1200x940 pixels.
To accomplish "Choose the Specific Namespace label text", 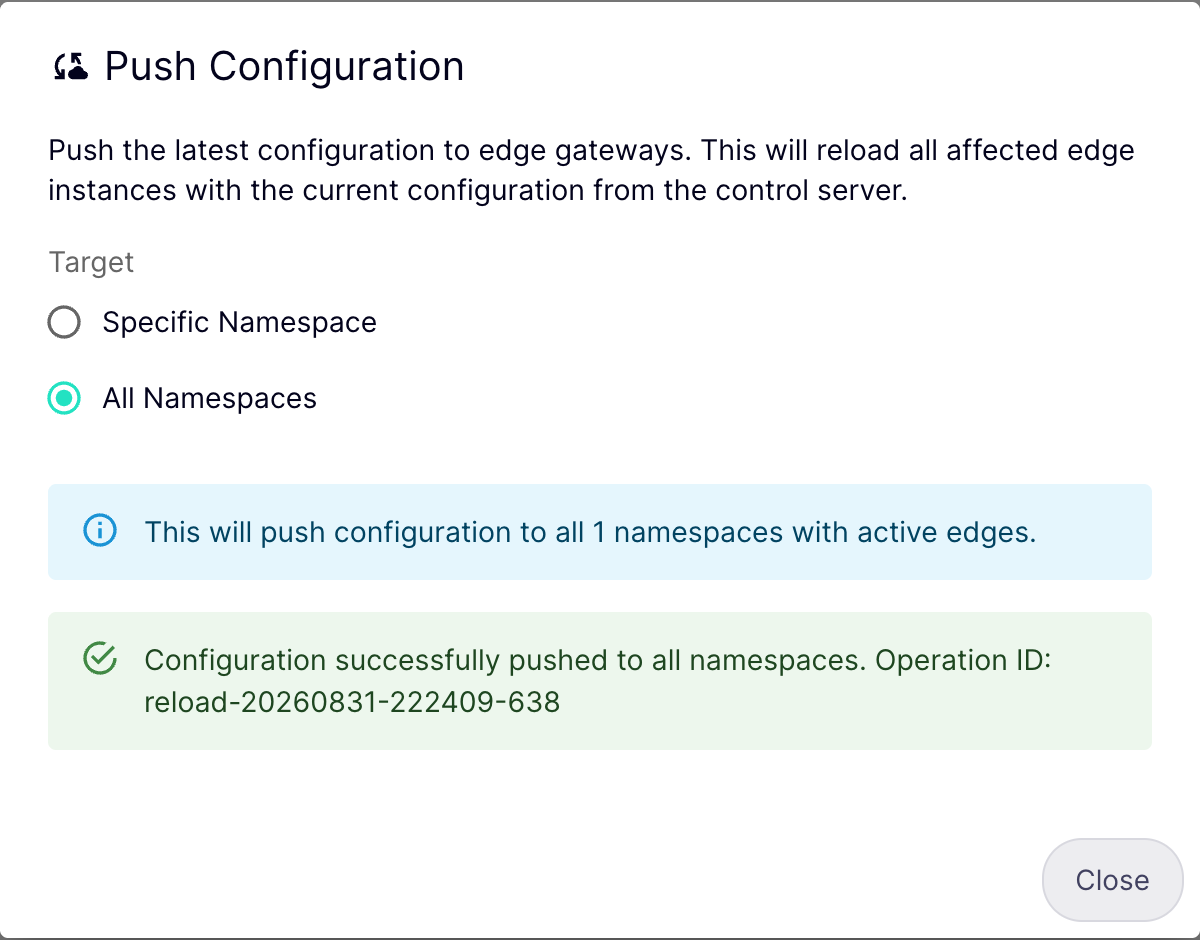I will click(240, 322).
